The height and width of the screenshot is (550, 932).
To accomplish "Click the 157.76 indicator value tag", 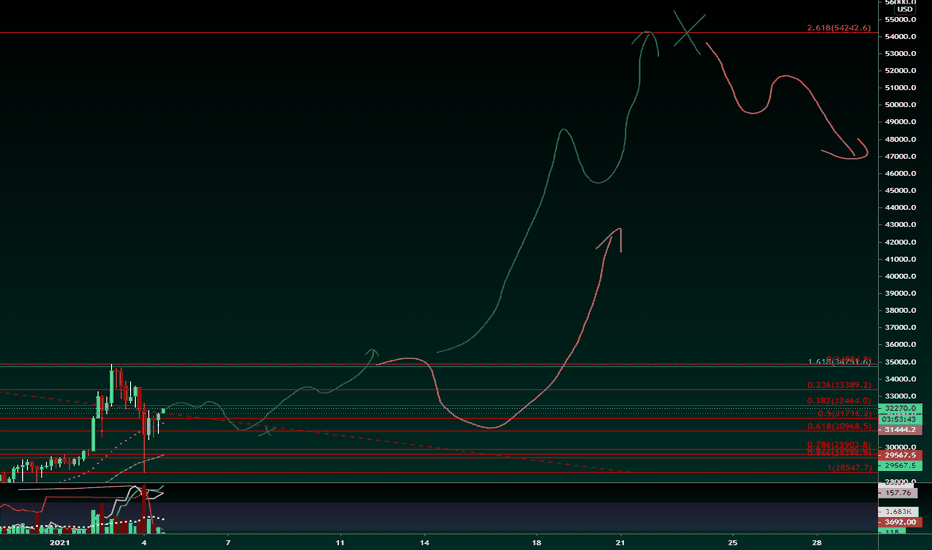I will pyautogui.click(x=898, y=493).
